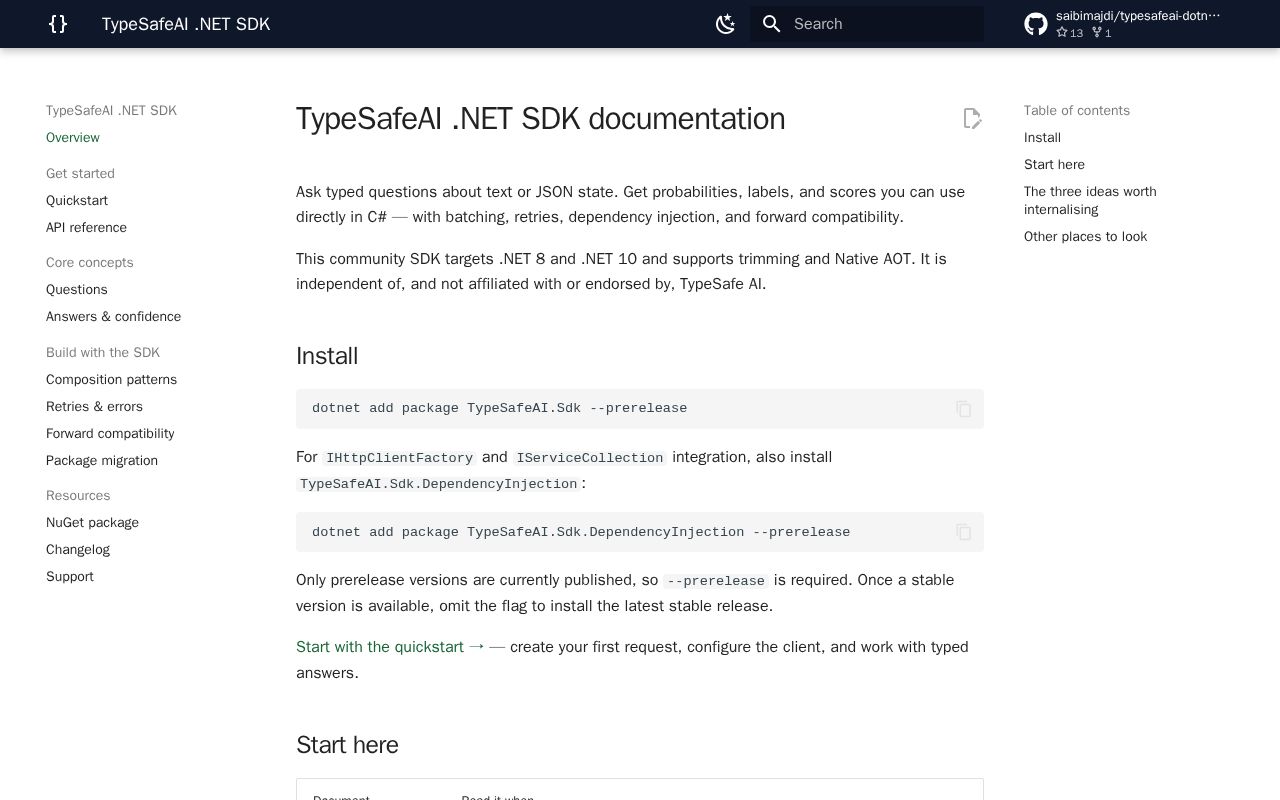Open the Overview sidebar page
Viewport: 1280px width, 800px height.
click(73, 138)
